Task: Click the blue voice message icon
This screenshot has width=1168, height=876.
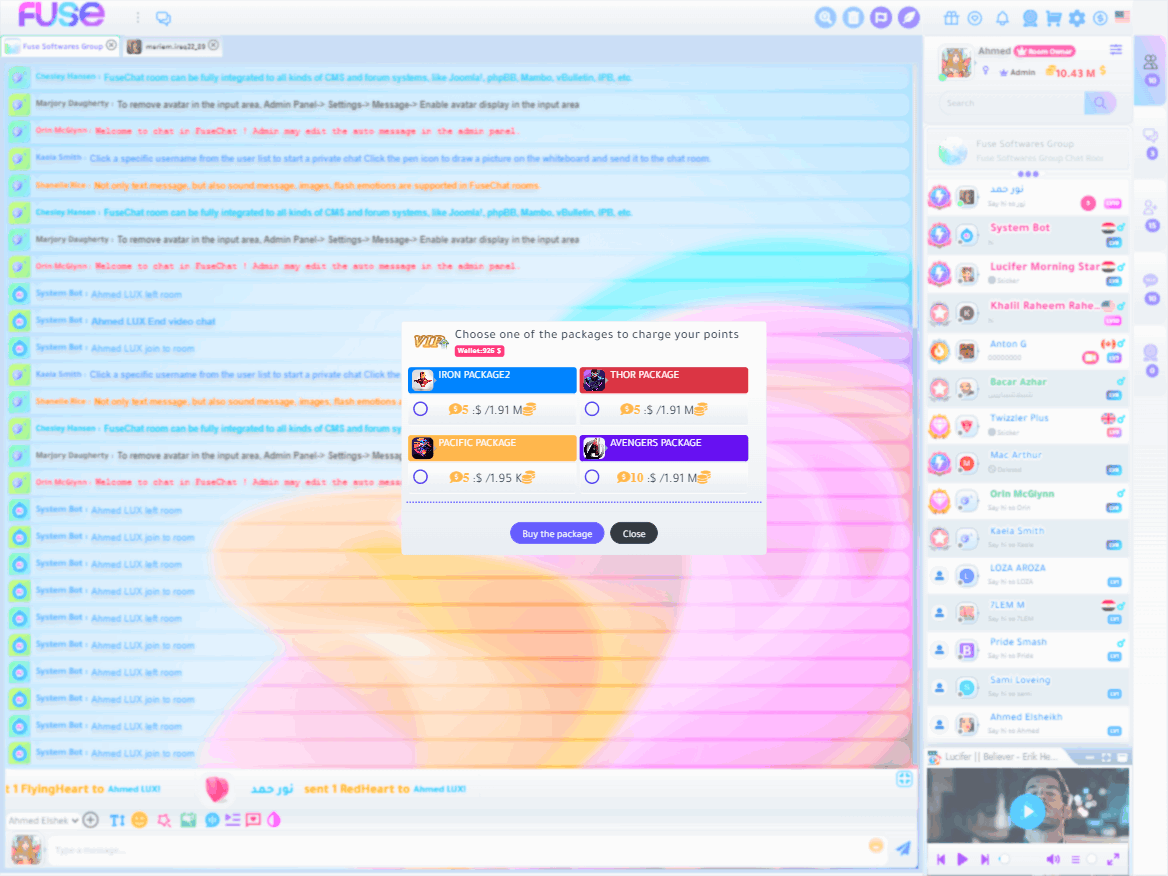Action: 212,820
